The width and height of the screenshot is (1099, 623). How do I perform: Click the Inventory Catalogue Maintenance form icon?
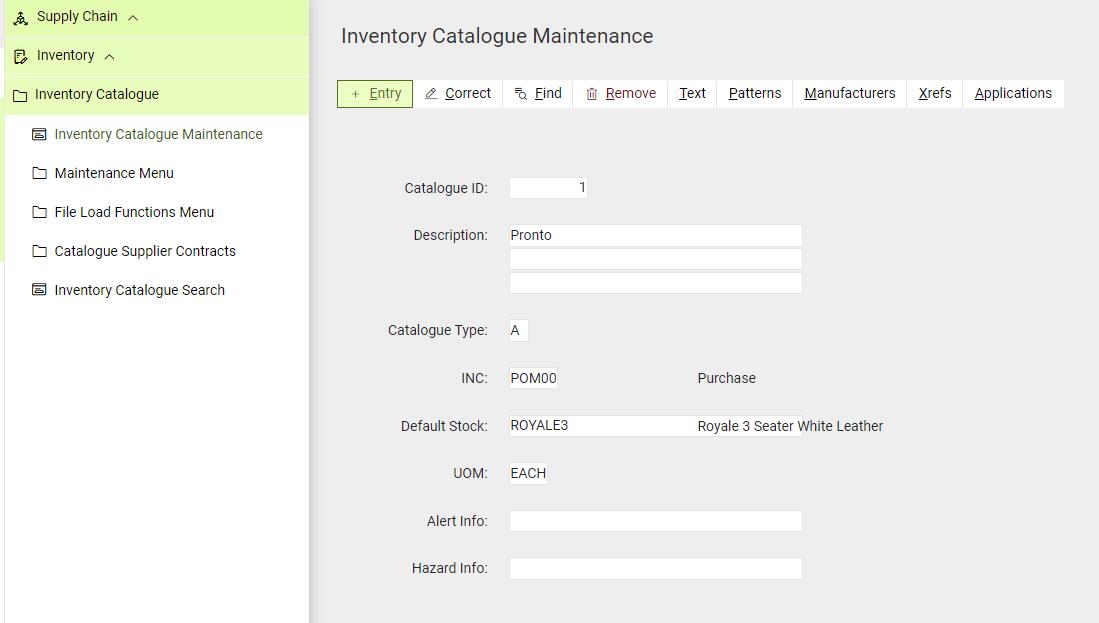coord(40,134)
